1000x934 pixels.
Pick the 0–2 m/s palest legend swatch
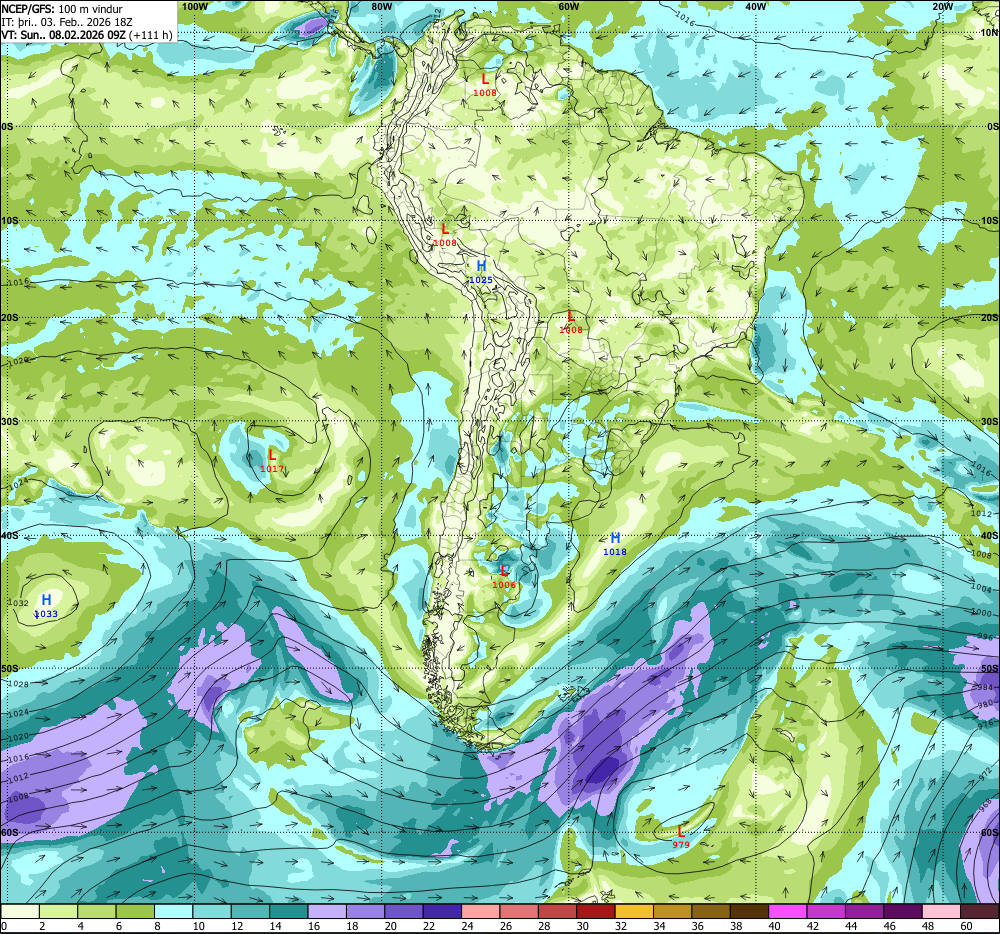20,910
